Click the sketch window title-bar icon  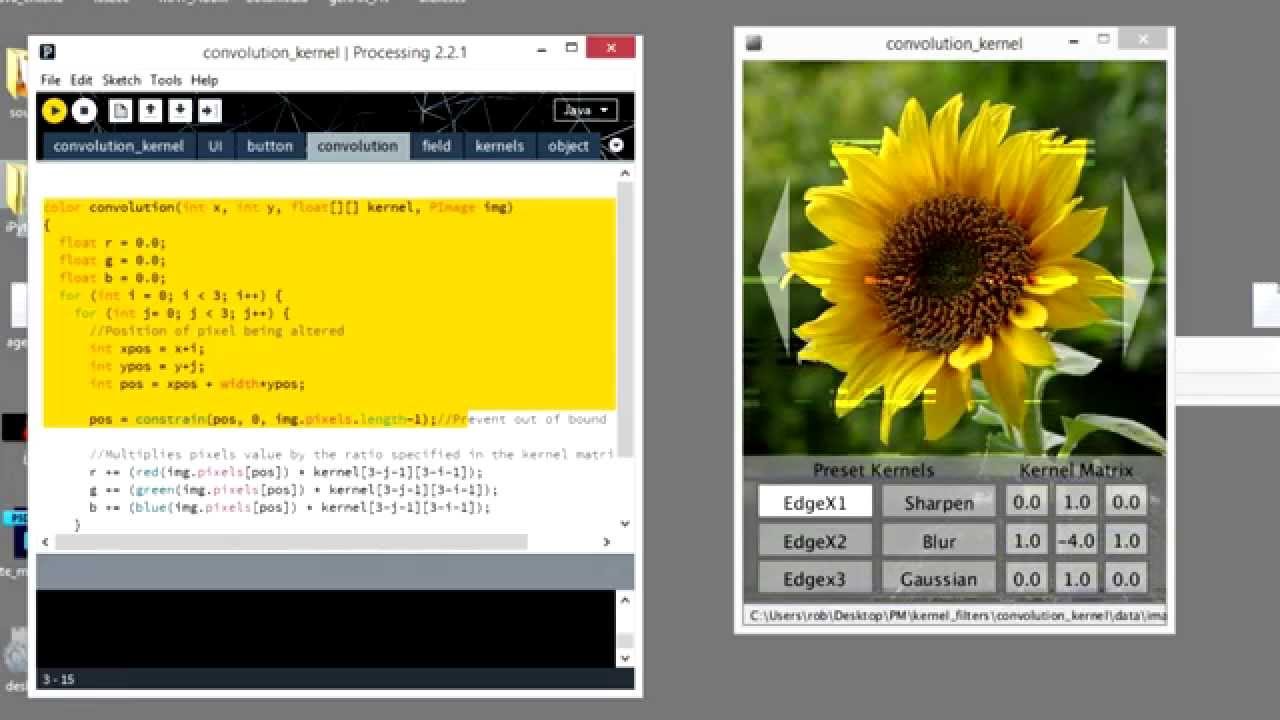754,43
